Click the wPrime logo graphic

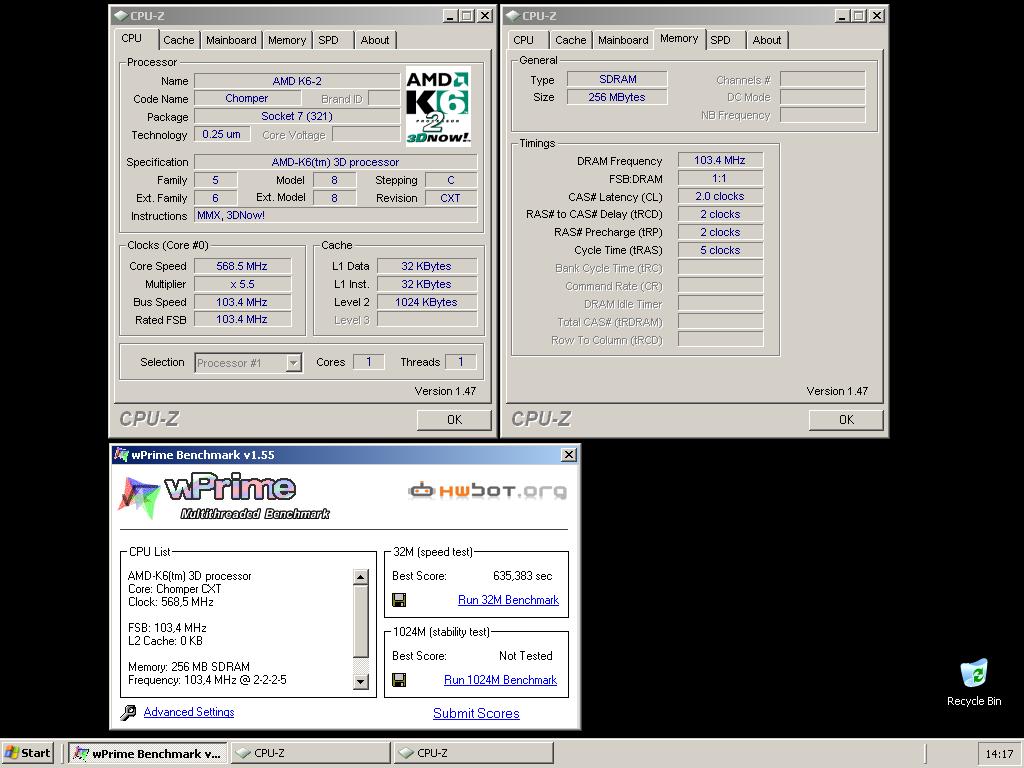click(223, 496)
